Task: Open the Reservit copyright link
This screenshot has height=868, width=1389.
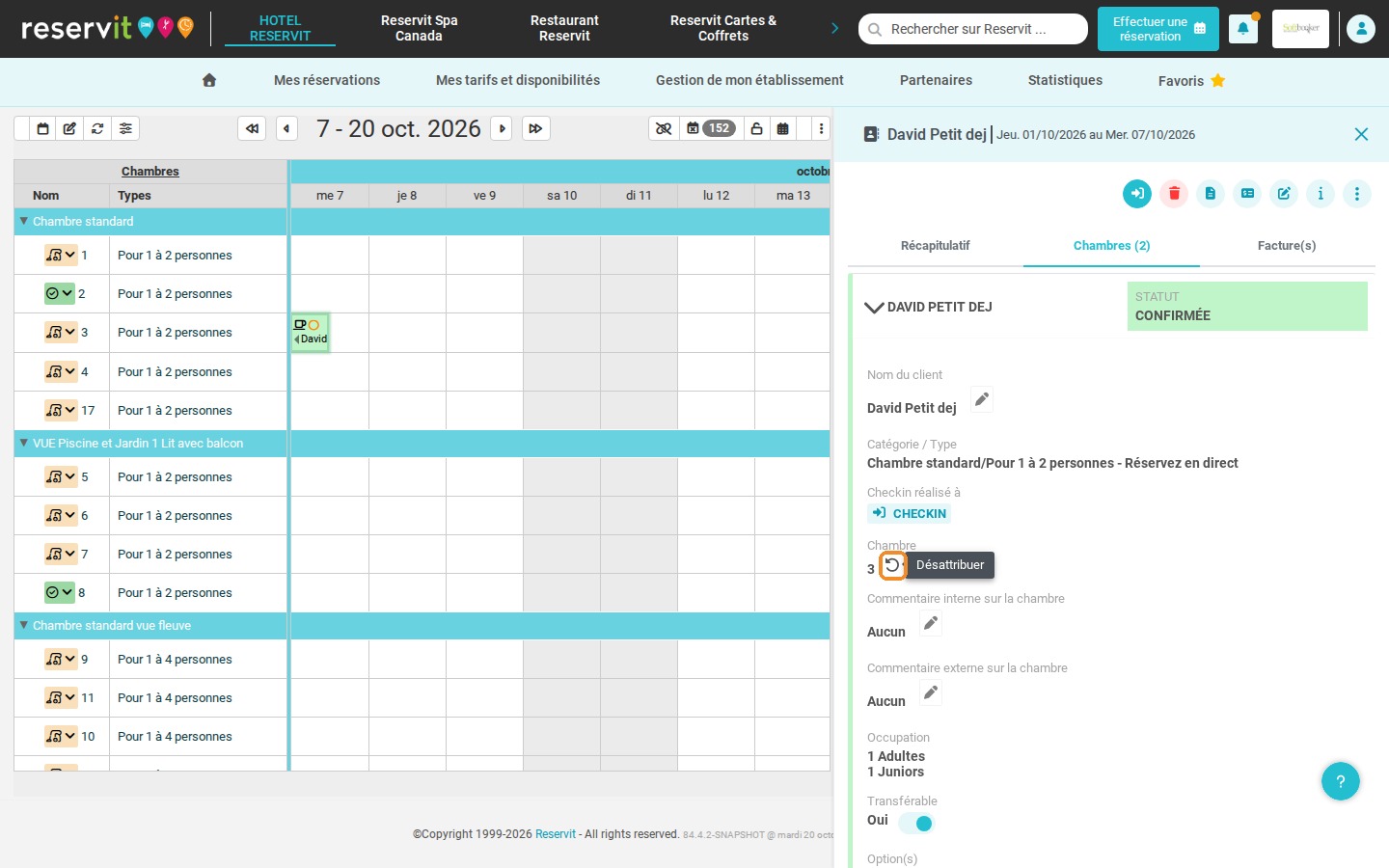Action: point(556,834)
